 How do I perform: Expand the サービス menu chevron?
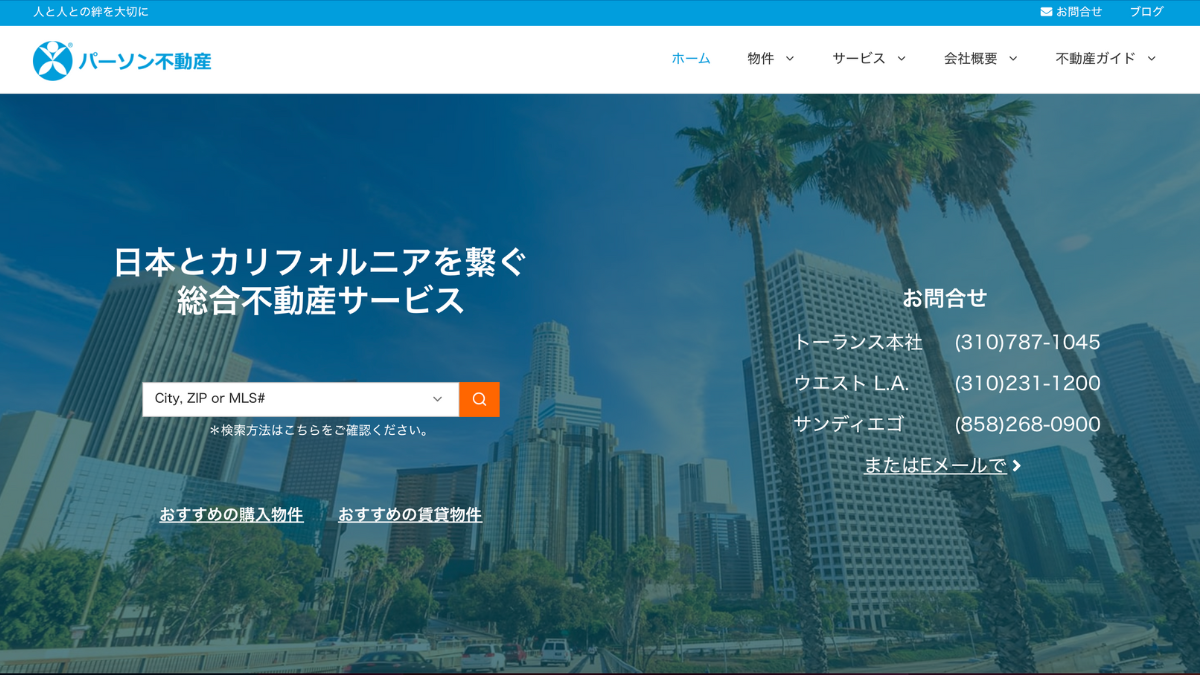pos(901,59)
